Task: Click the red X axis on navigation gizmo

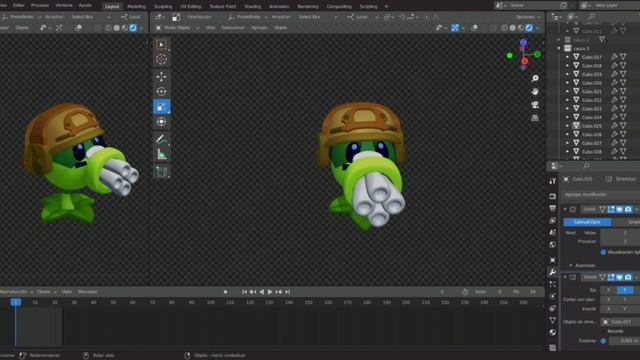Action: coord(525,61)
